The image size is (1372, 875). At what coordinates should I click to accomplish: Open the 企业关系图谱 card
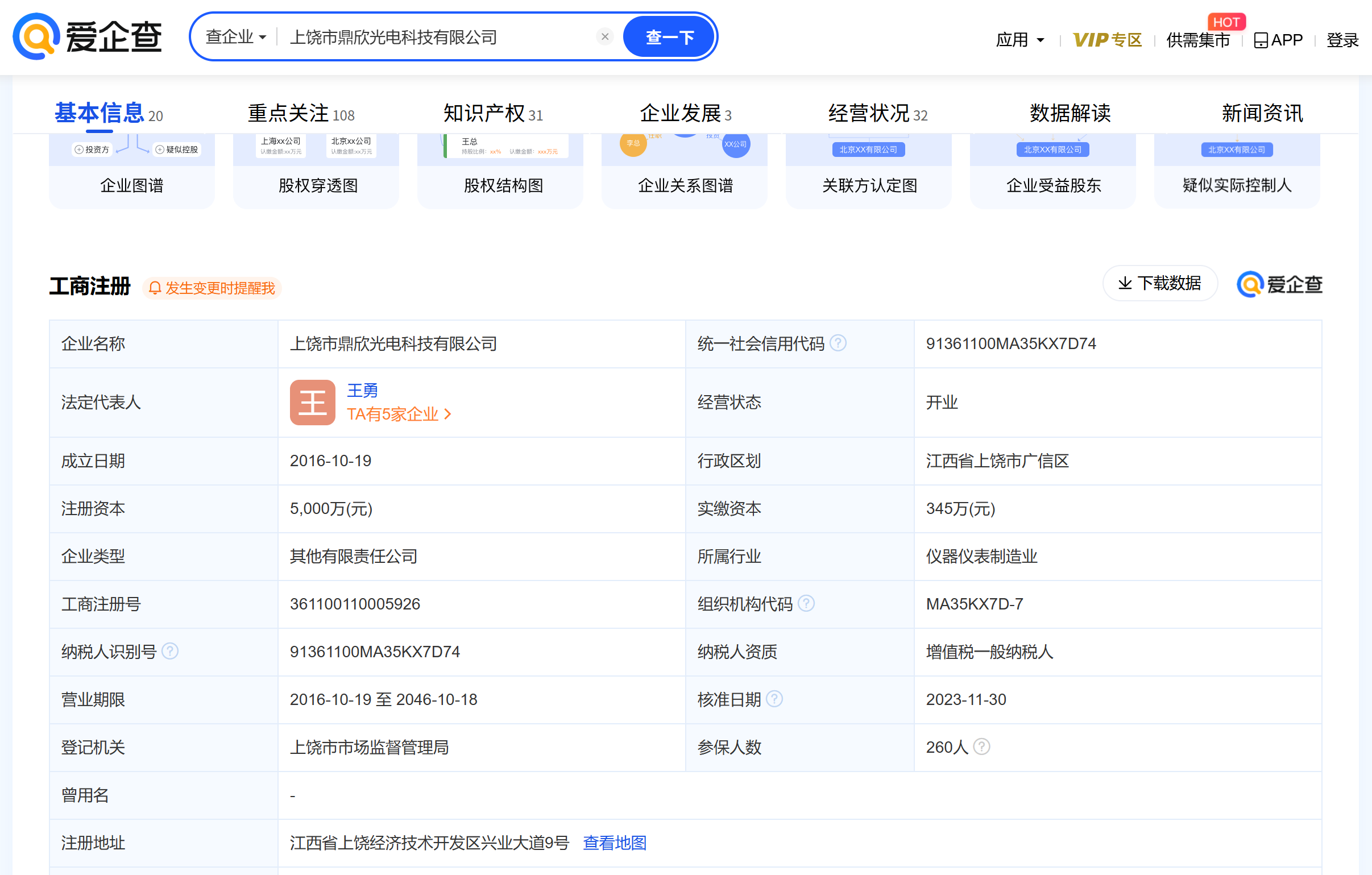coord(684,172)
